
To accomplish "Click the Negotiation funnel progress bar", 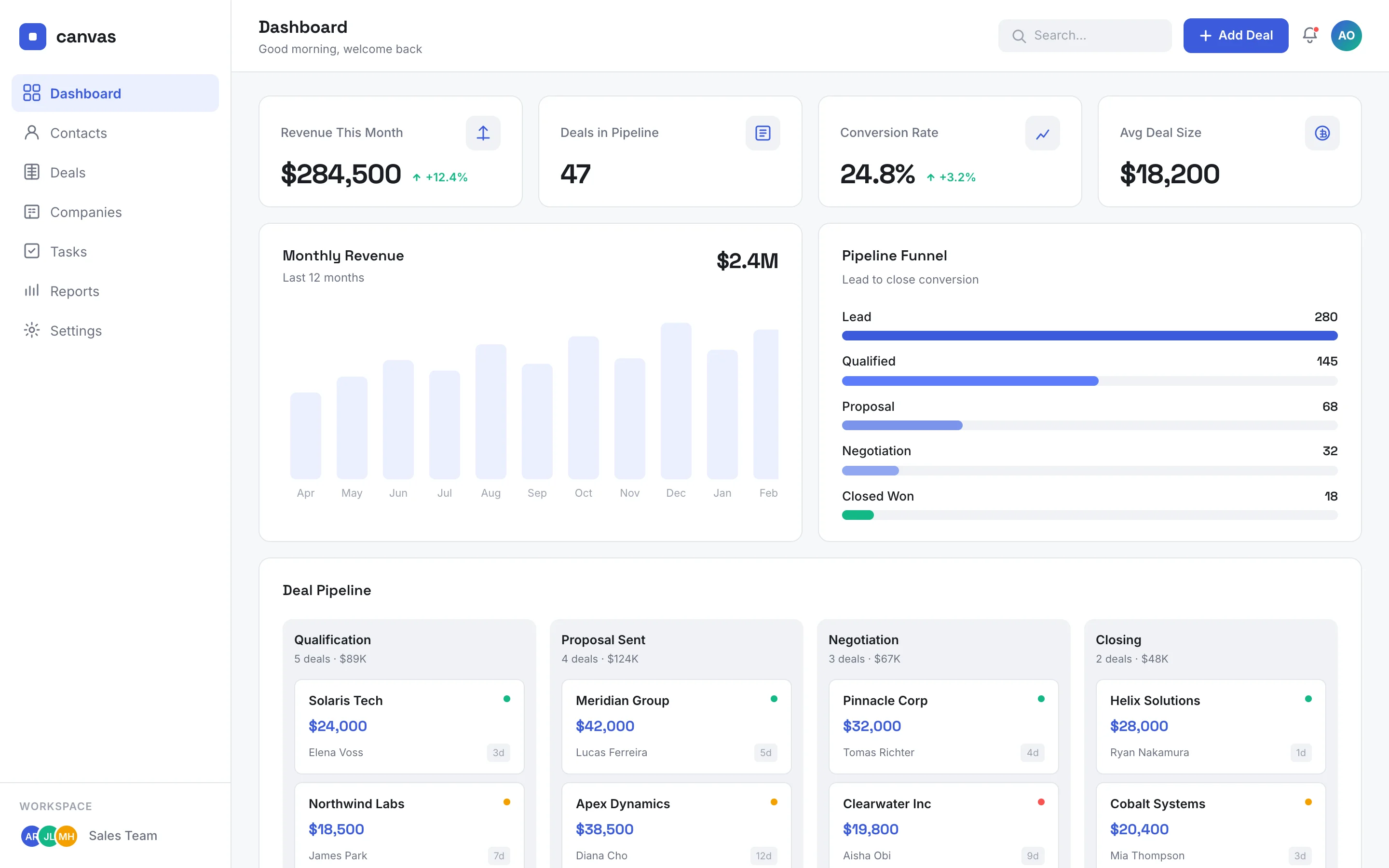I will point(1089,470).
